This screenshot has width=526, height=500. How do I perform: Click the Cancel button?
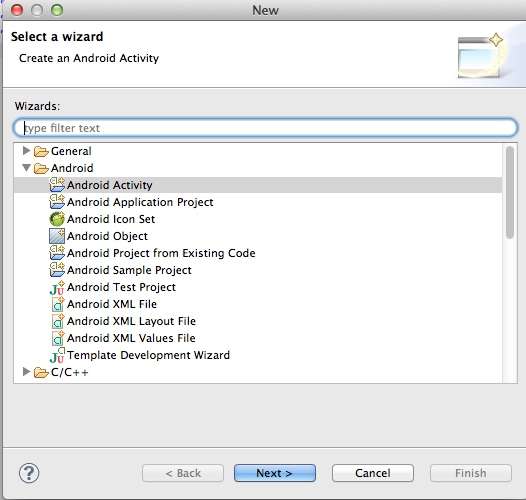(373, 473)
